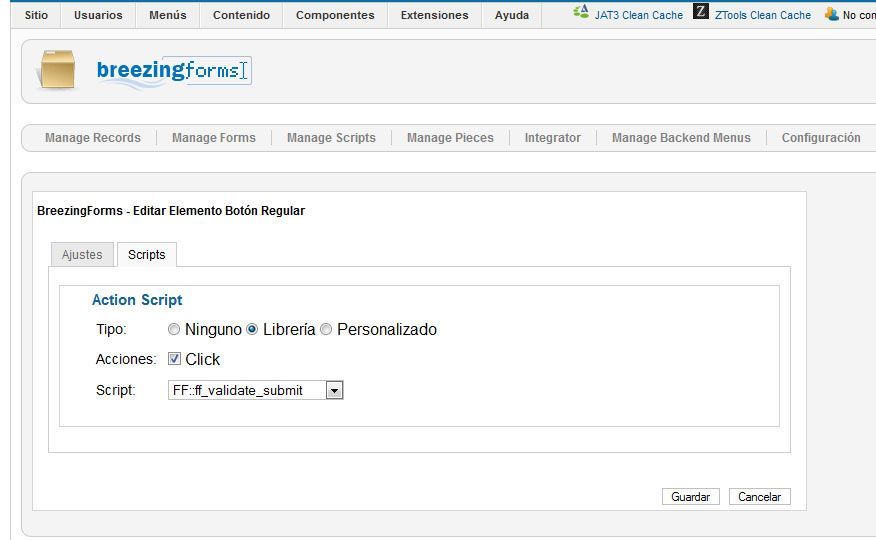Click the Action Script heading text
876x540 pixels.
pyautogui.click(x=137, y=300)
